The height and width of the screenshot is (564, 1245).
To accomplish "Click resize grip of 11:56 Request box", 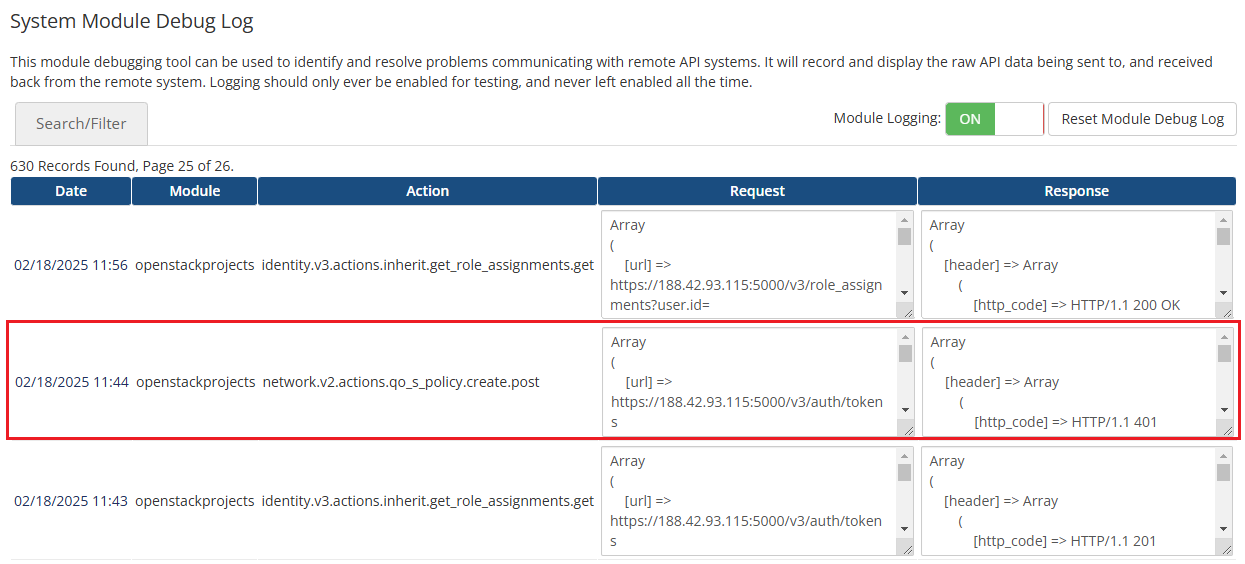I will [905, 311].
